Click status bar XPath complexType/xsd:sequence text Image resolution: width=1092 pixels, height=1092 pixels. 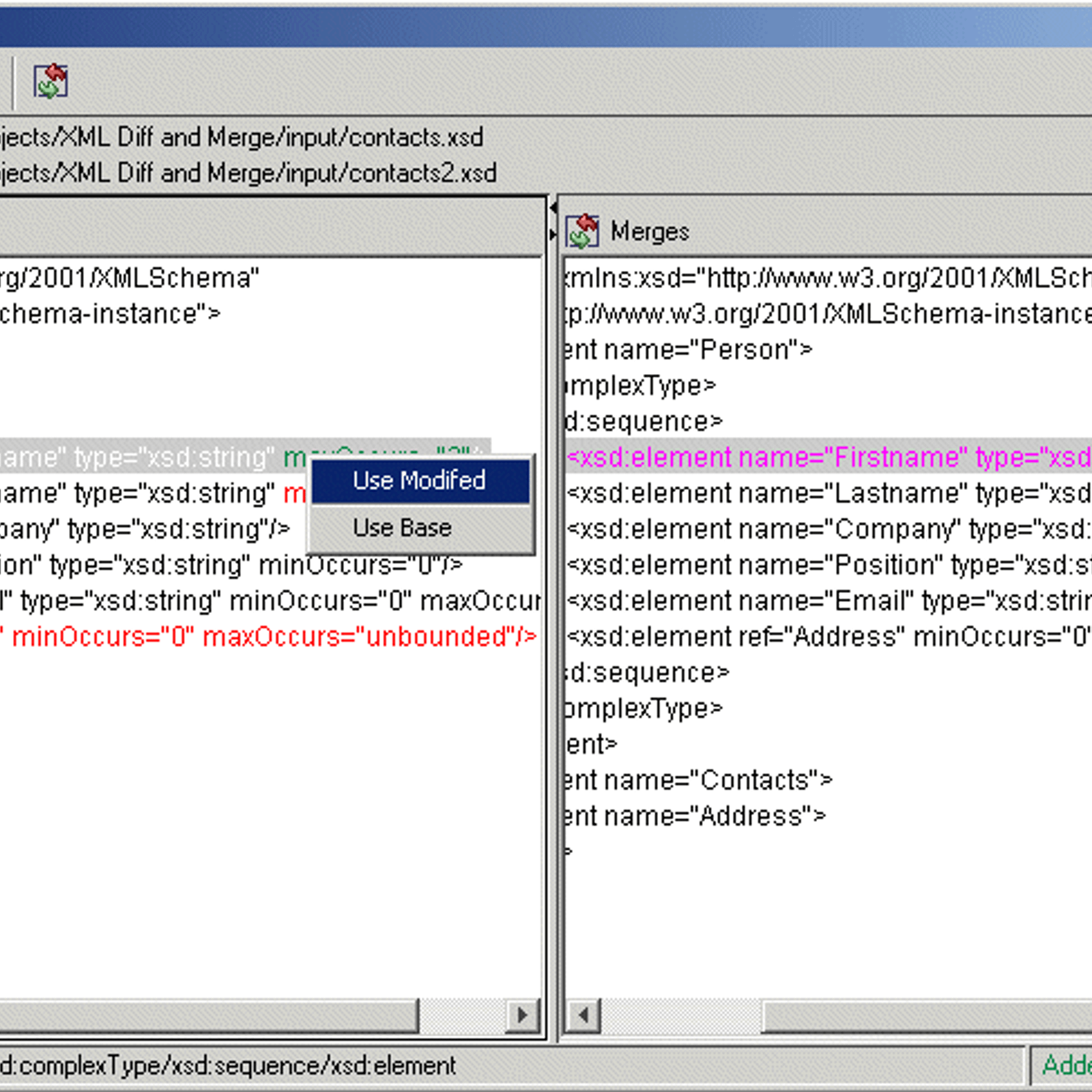pyautogui.click(x=228, y=1065)
